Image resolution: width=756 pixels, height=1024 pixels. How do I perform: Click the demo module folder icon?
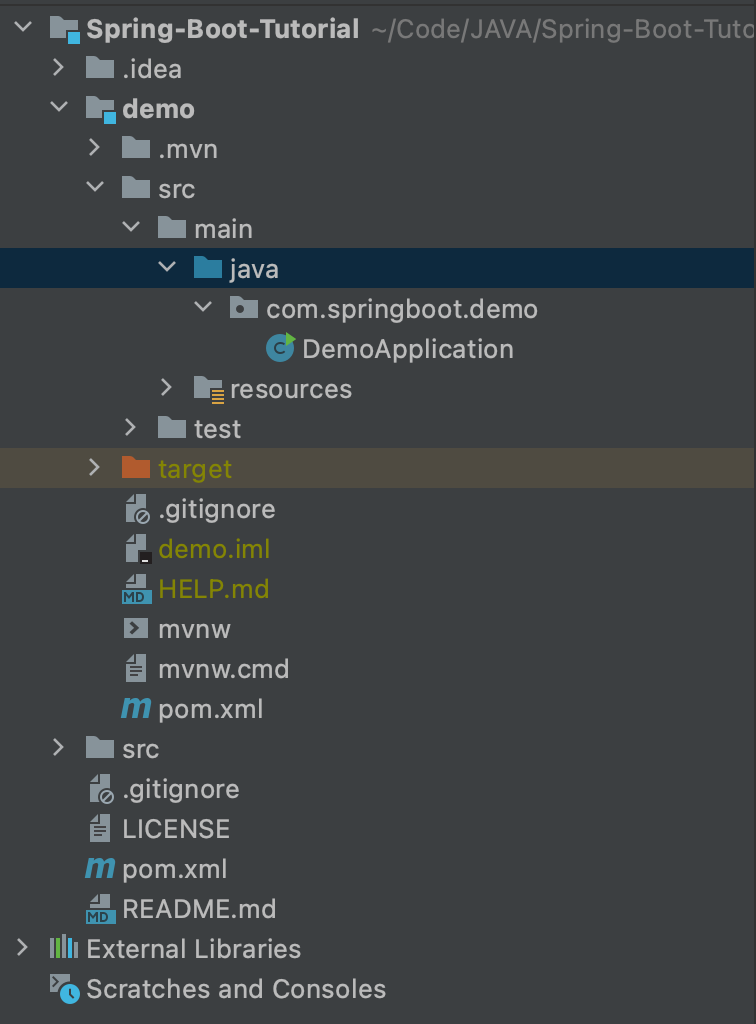101,109
